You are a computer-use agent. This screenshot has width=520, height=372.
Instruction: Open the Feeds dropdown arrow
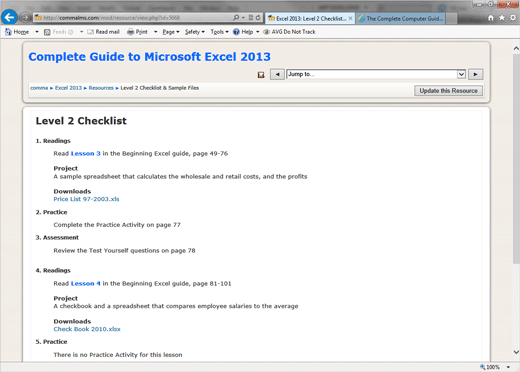click(x=81, y=32)
